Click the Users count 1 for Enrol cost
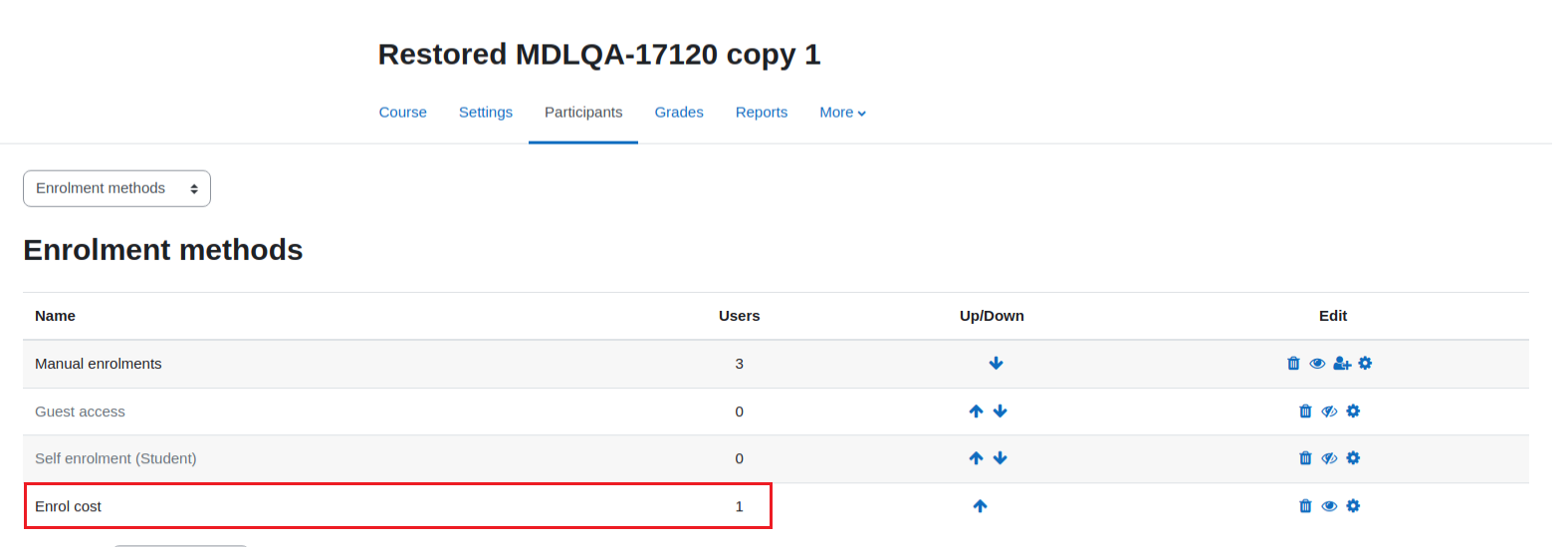 (x=740, y=506)
